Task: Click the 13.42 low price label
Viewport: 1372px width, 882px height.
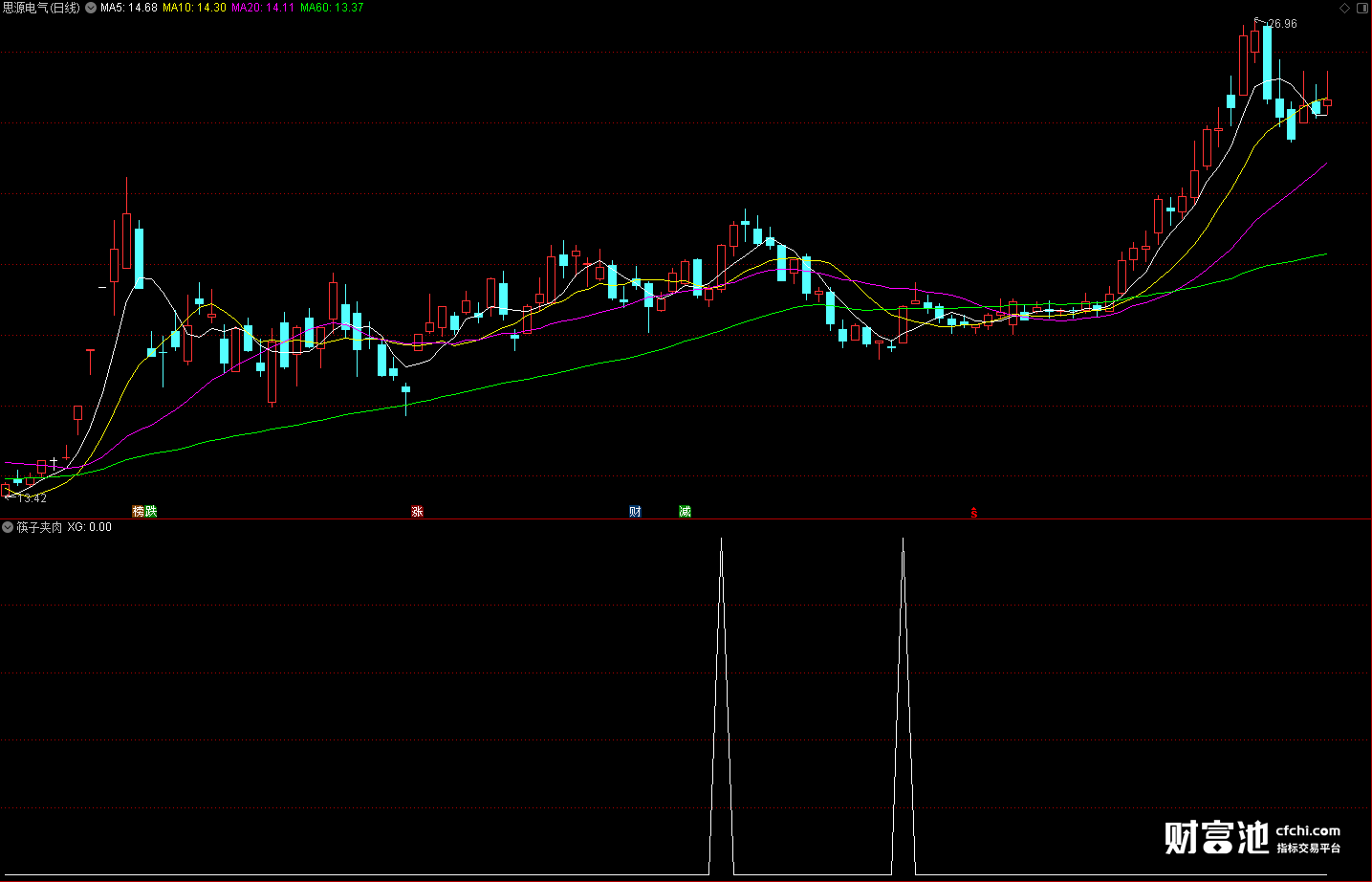Action: click(32, 498)
